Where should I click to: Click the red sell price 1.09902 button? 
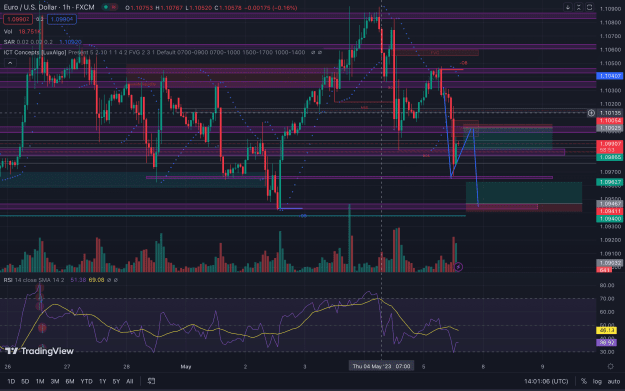[18, 19]
